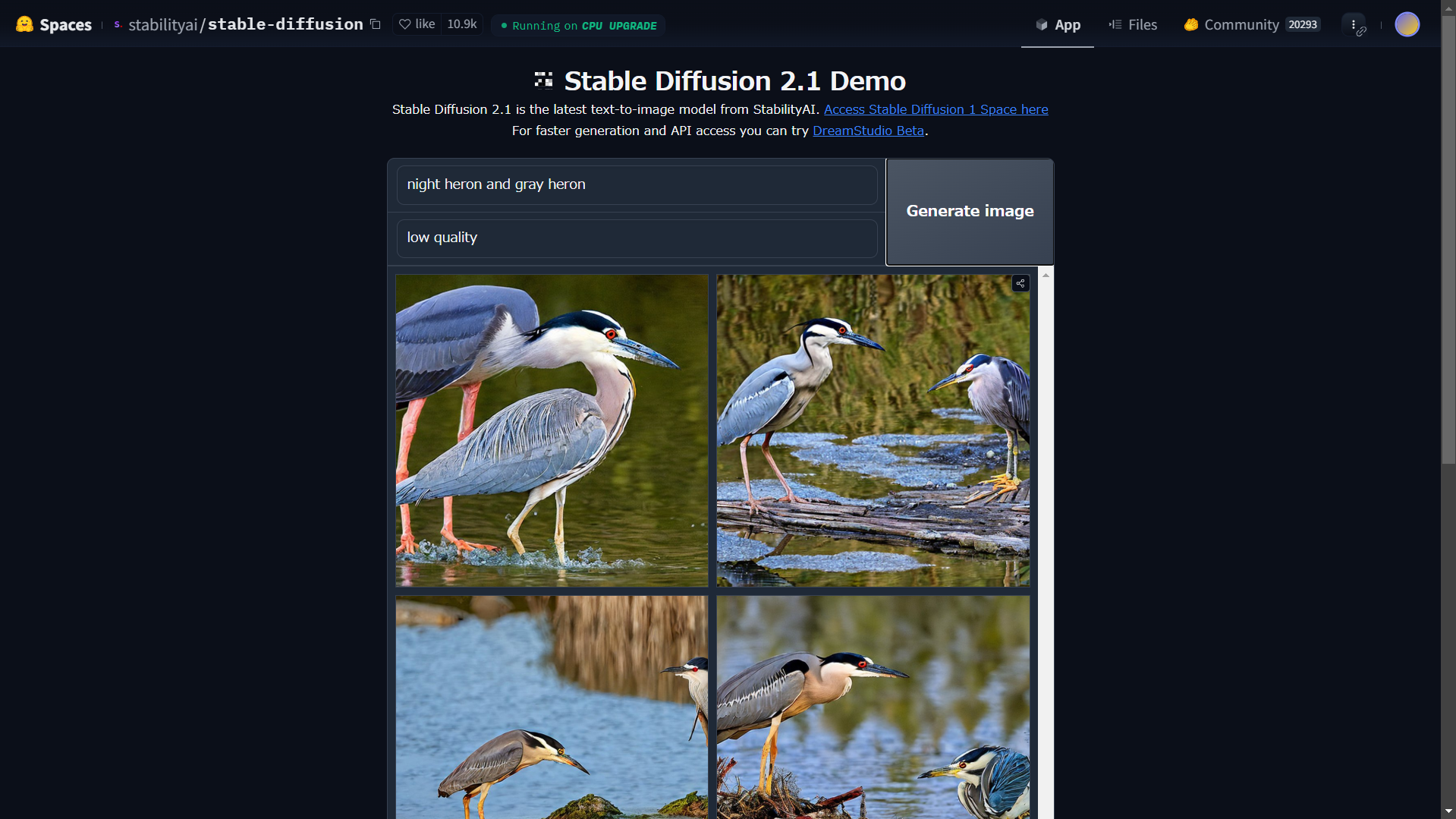This screenshot has width=1456, height=819.
Task: Click the page scrollbar down arrow
Action: click(x=1448, y=811)
